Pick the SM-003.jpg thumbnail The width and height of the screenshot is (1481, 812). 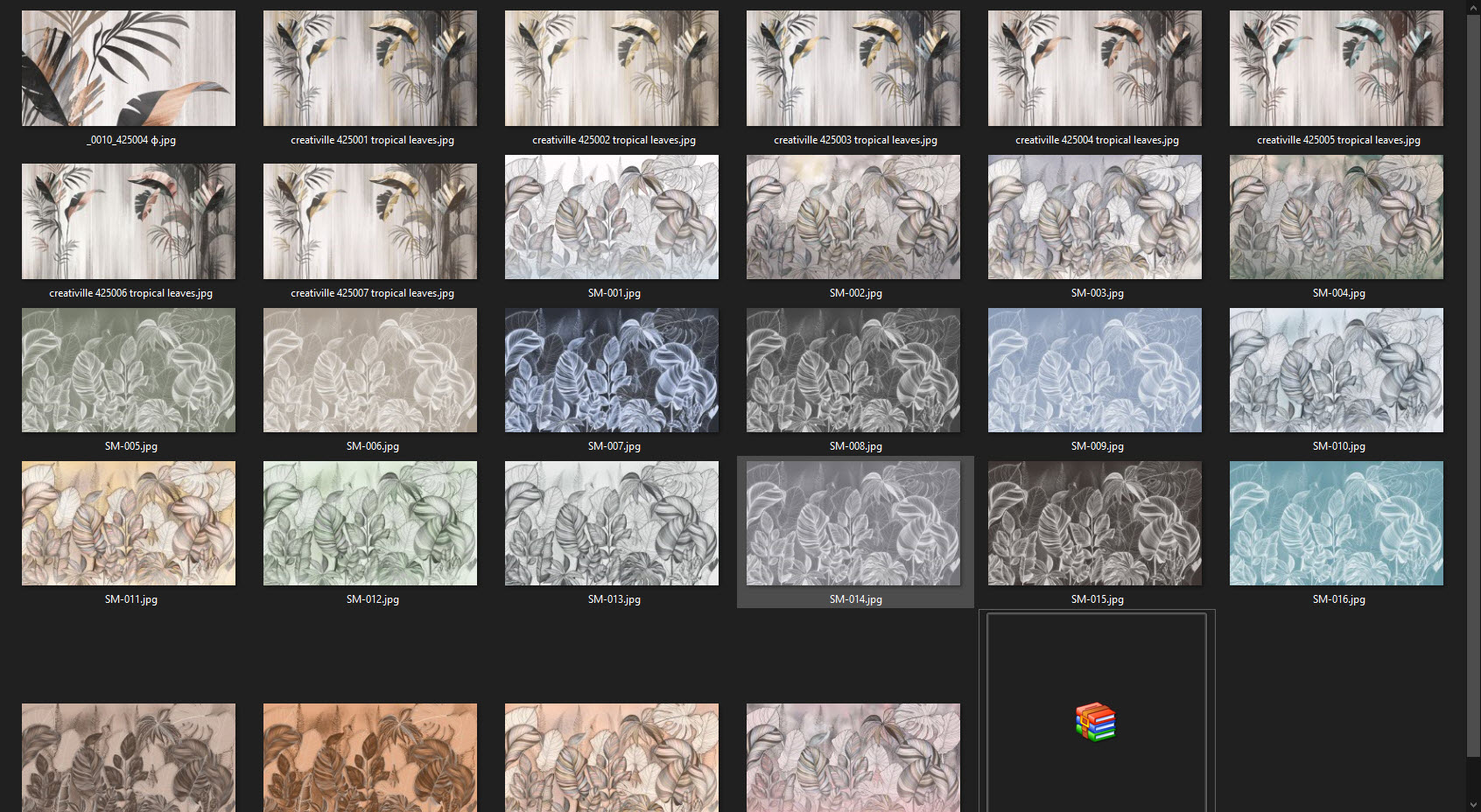(x=1095, y=217)
